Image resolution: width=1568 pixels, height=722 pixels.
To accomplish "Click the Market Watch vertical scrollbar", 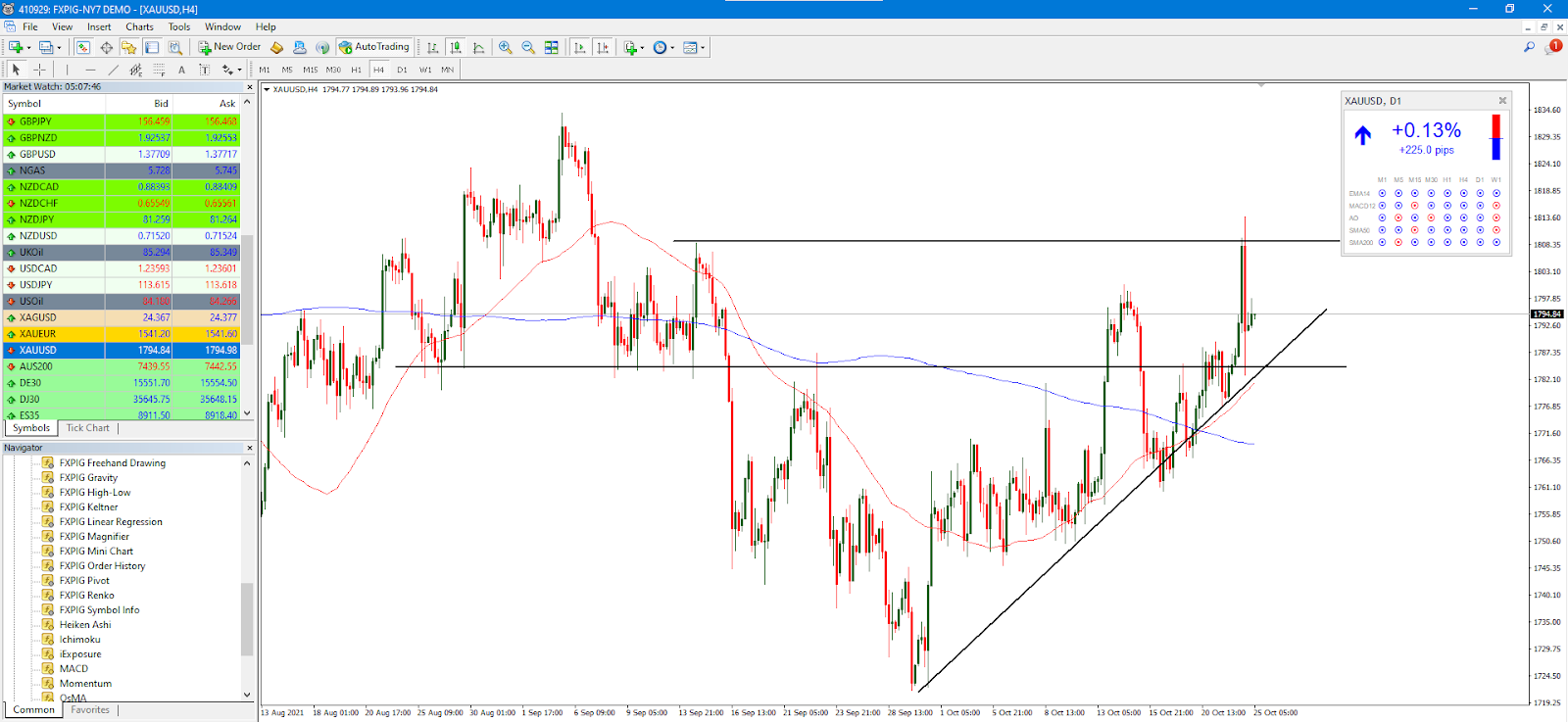I will 247,289.
